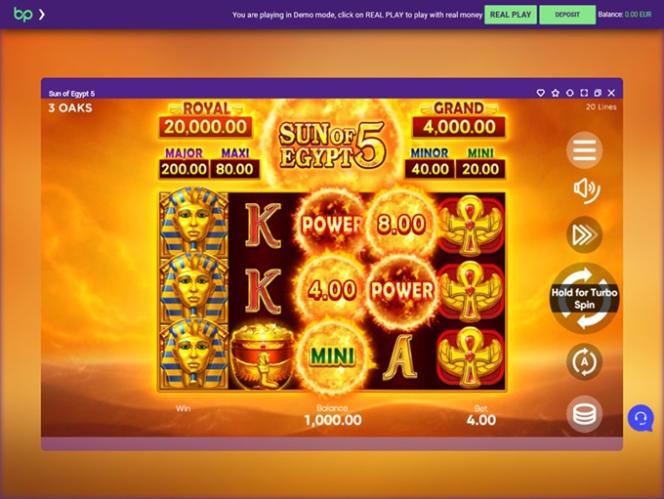Image resolution: width=664 pixels, height=499 pixels.
Task: Click the star rating icon in the game header
Action: [555, 93]
